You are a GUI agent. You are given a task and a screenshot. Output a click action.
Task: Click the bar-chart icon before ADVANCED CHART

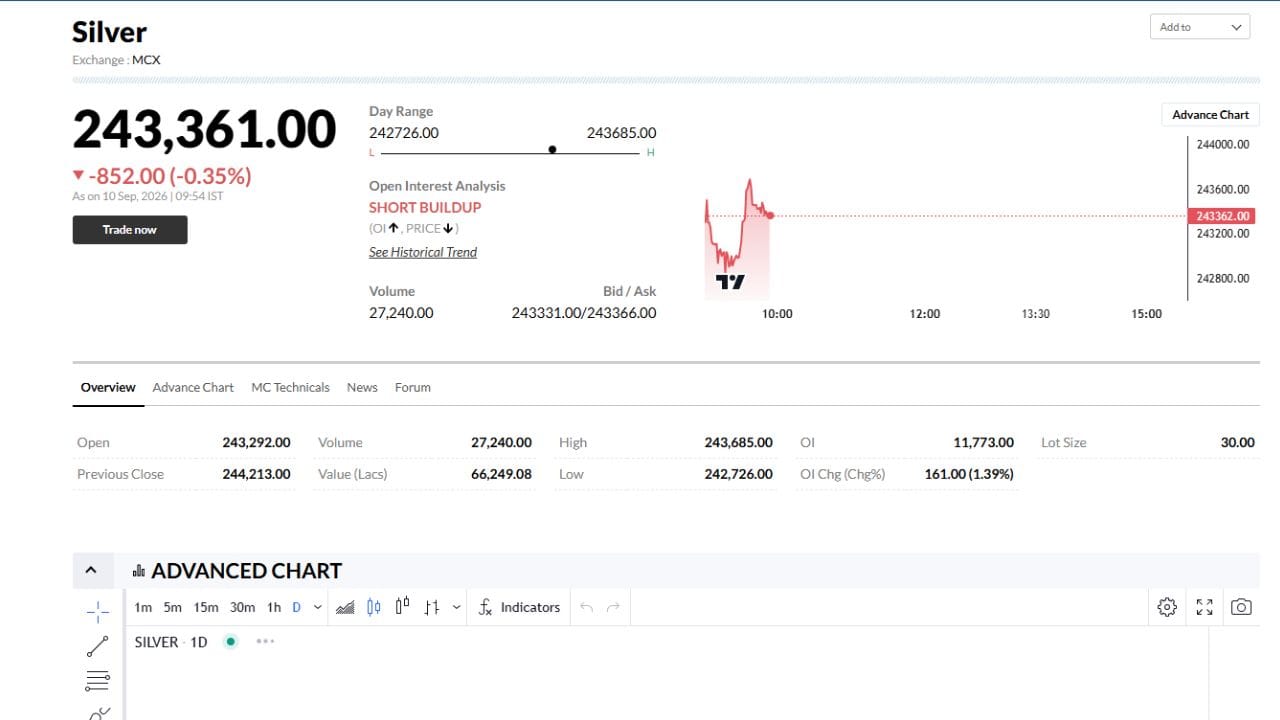139,572
